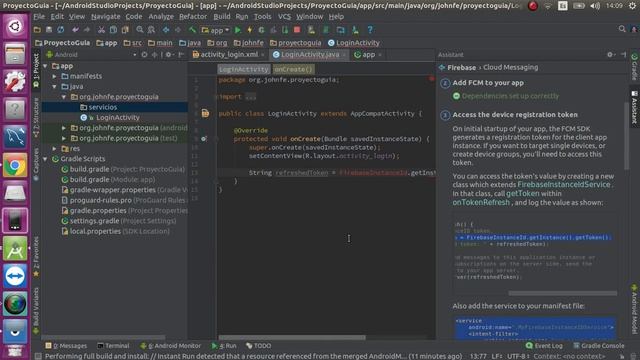640x360 pixels.
Task: Expand org.johnfe.proyectoguia (test) package
Action: pyautogui.click(x=64, y=138)
